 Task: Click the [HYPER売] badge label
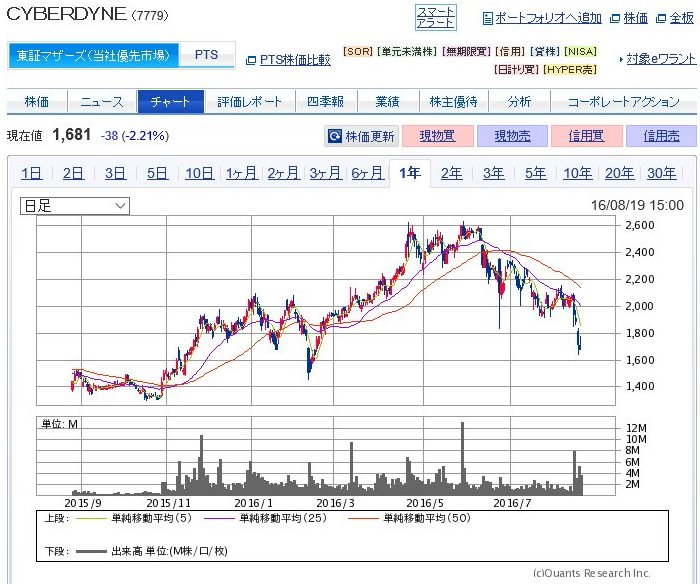tap(571, 70)
